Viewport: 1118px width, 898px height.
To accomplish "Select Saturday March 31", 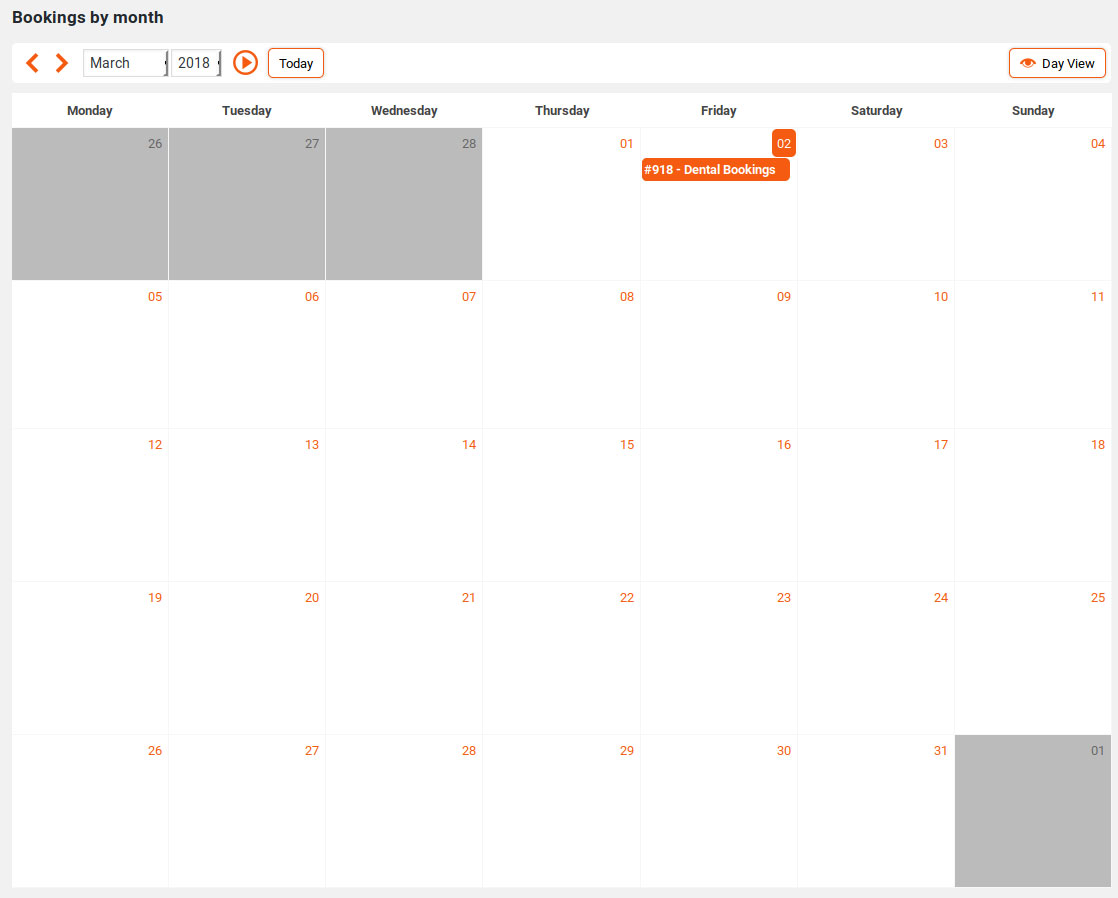I will [876, 811].
